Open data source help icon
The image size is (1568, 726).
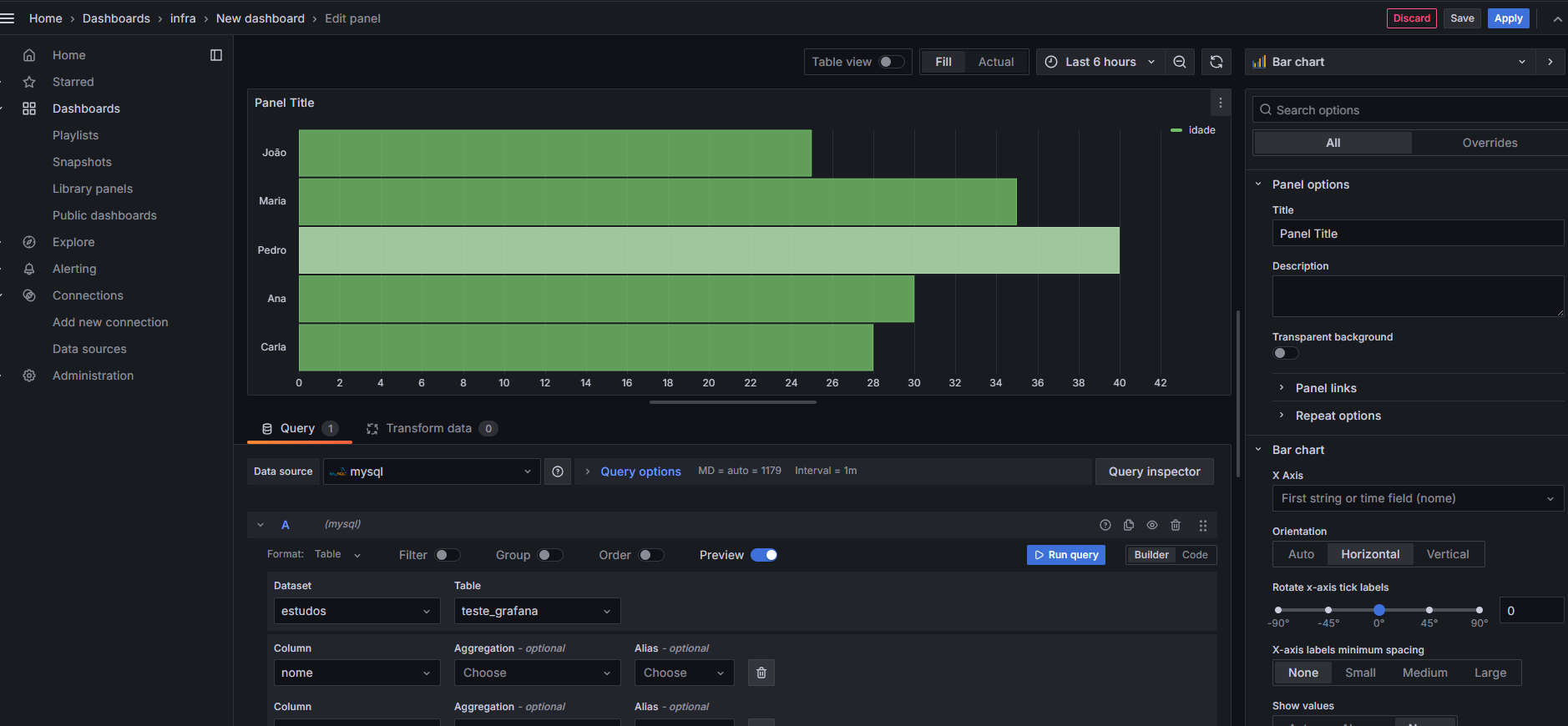tap(558, 471)
